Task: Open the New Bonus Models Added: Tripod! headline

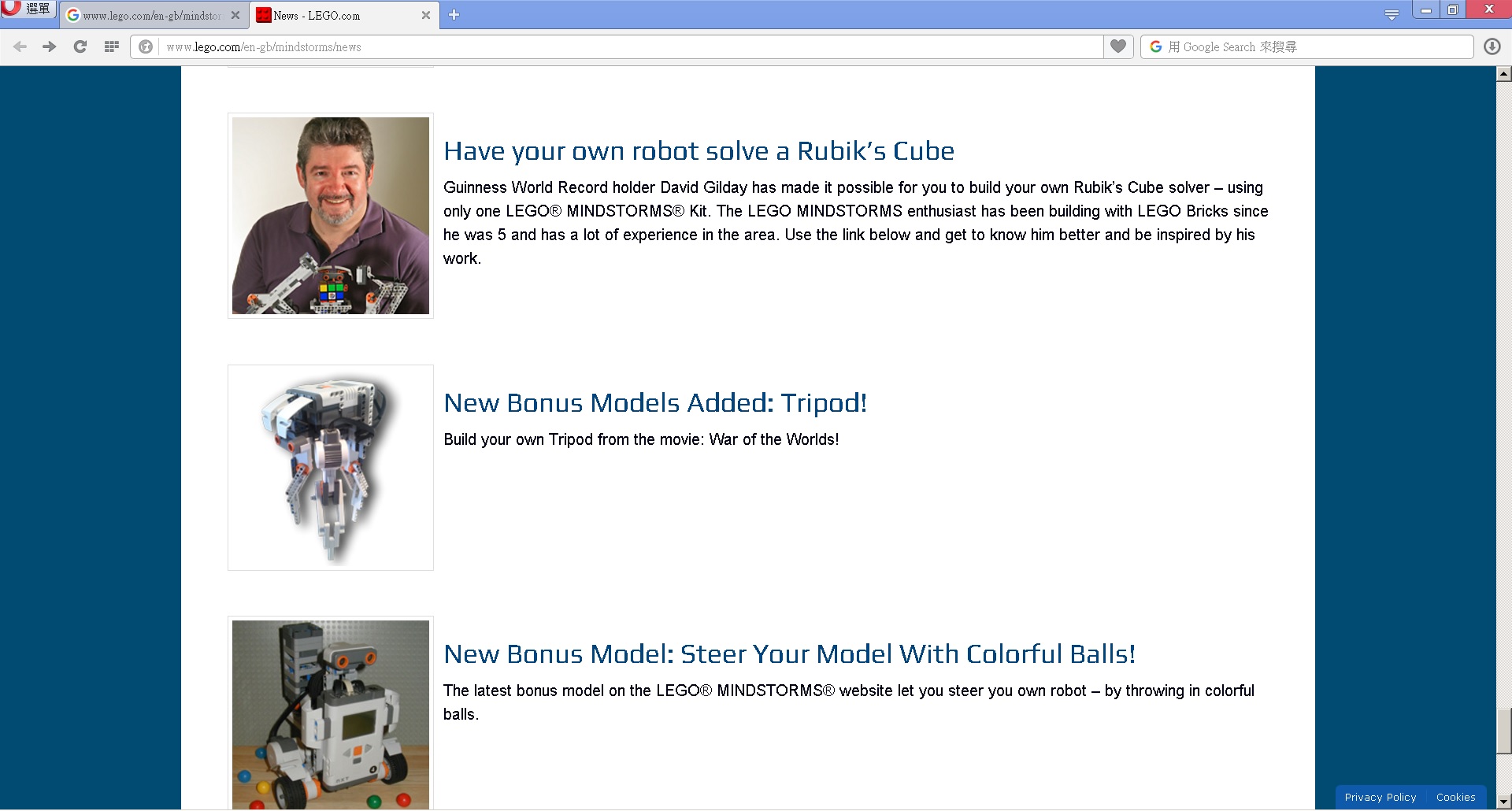Action: pos(655,402)
